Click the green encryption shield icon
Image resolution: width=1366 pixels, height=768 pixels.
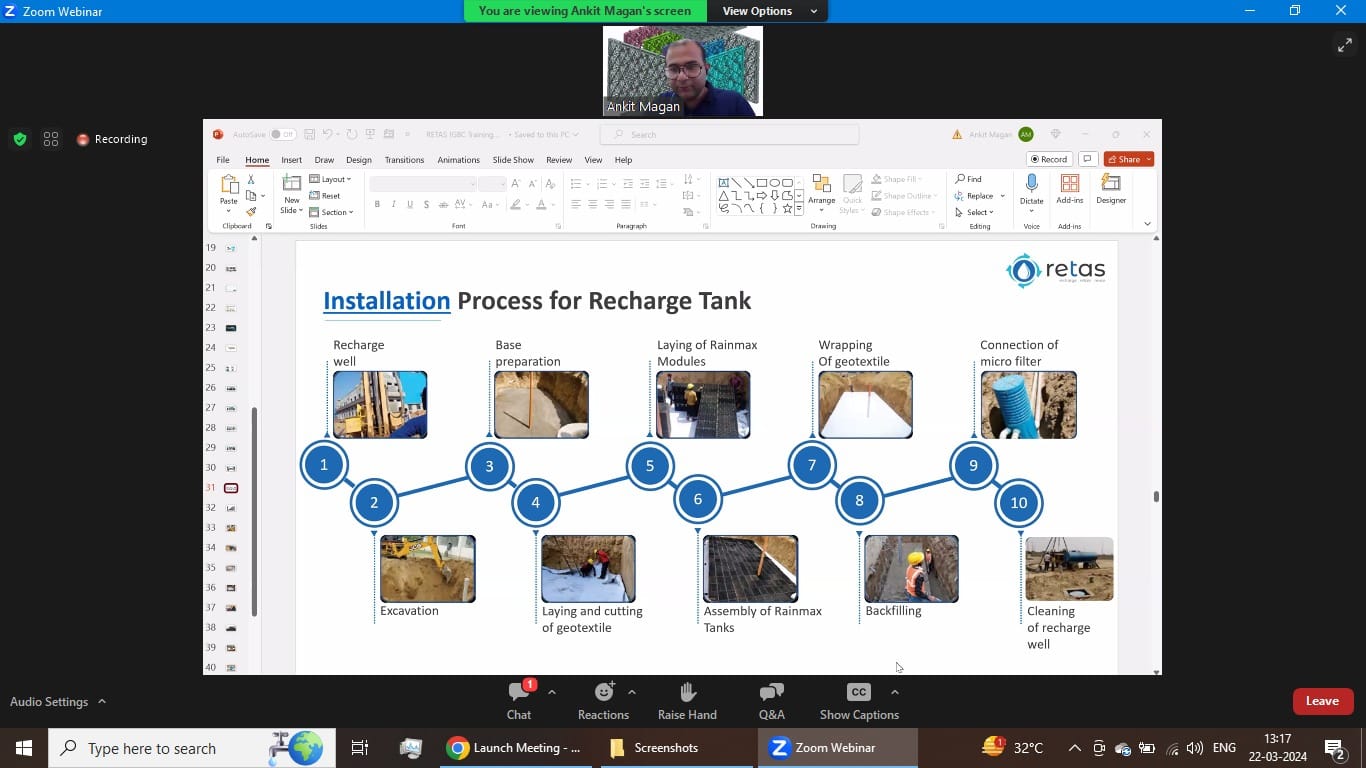coord(20,139)
